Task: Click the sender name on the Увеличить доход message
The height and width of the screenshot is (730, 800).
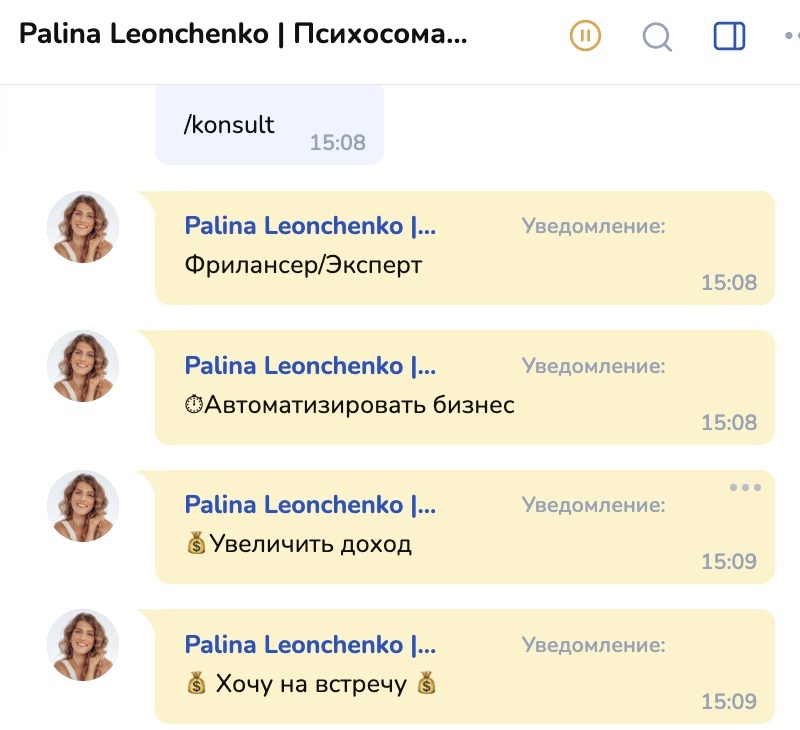Action: (310, 506)
